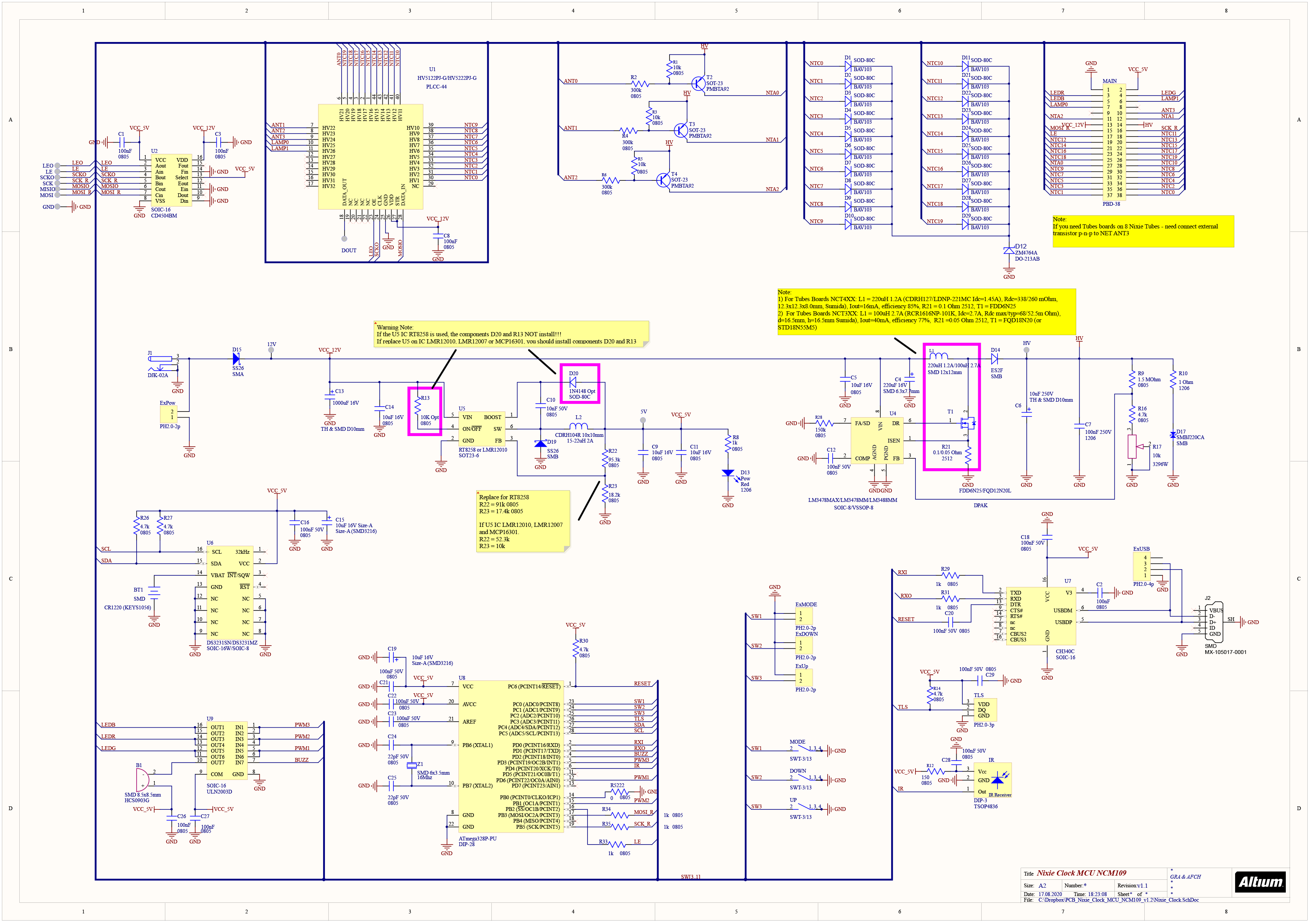Image resolution: width=1310 pixels, height=924 pixels.
Task: Select the D17 SMBJ220CA diode
Action: tap(1173, 435)
